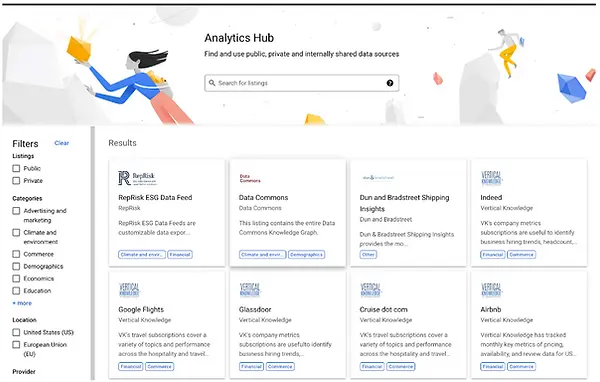Enable Advertising and marketing category

[x=16, y=211]
